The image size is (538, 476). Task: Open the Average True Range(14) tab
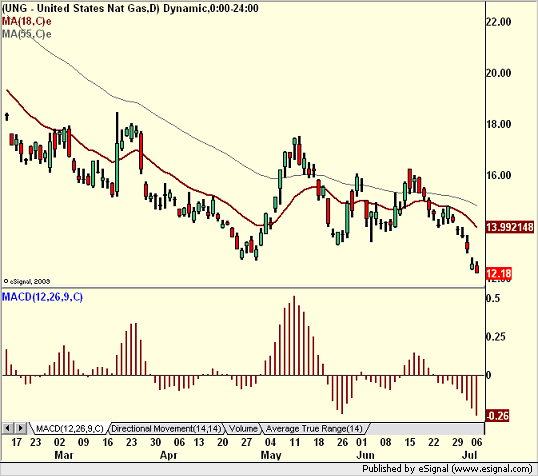coord(314,429)
